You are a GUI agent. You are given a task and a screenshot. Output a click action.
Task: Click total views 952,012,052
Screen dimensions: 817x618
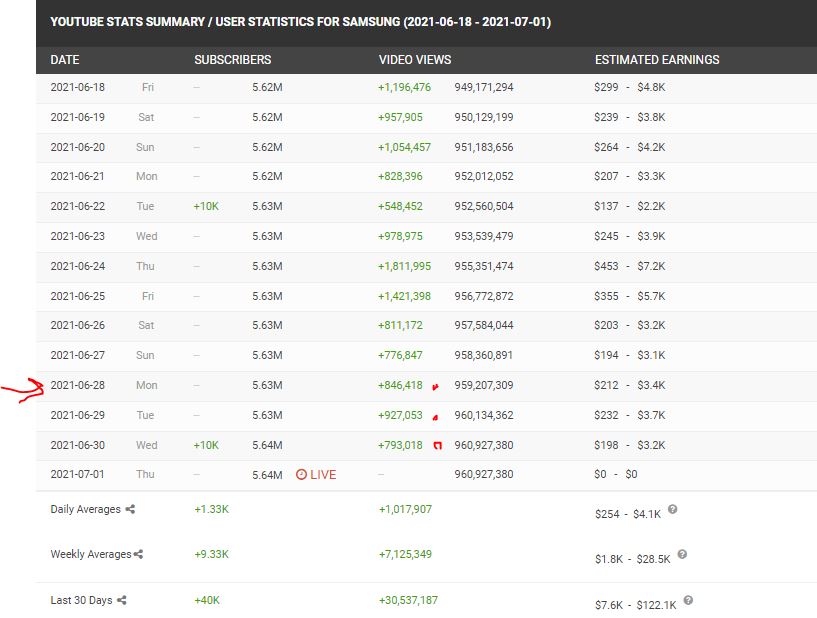(x=484, y=176)
